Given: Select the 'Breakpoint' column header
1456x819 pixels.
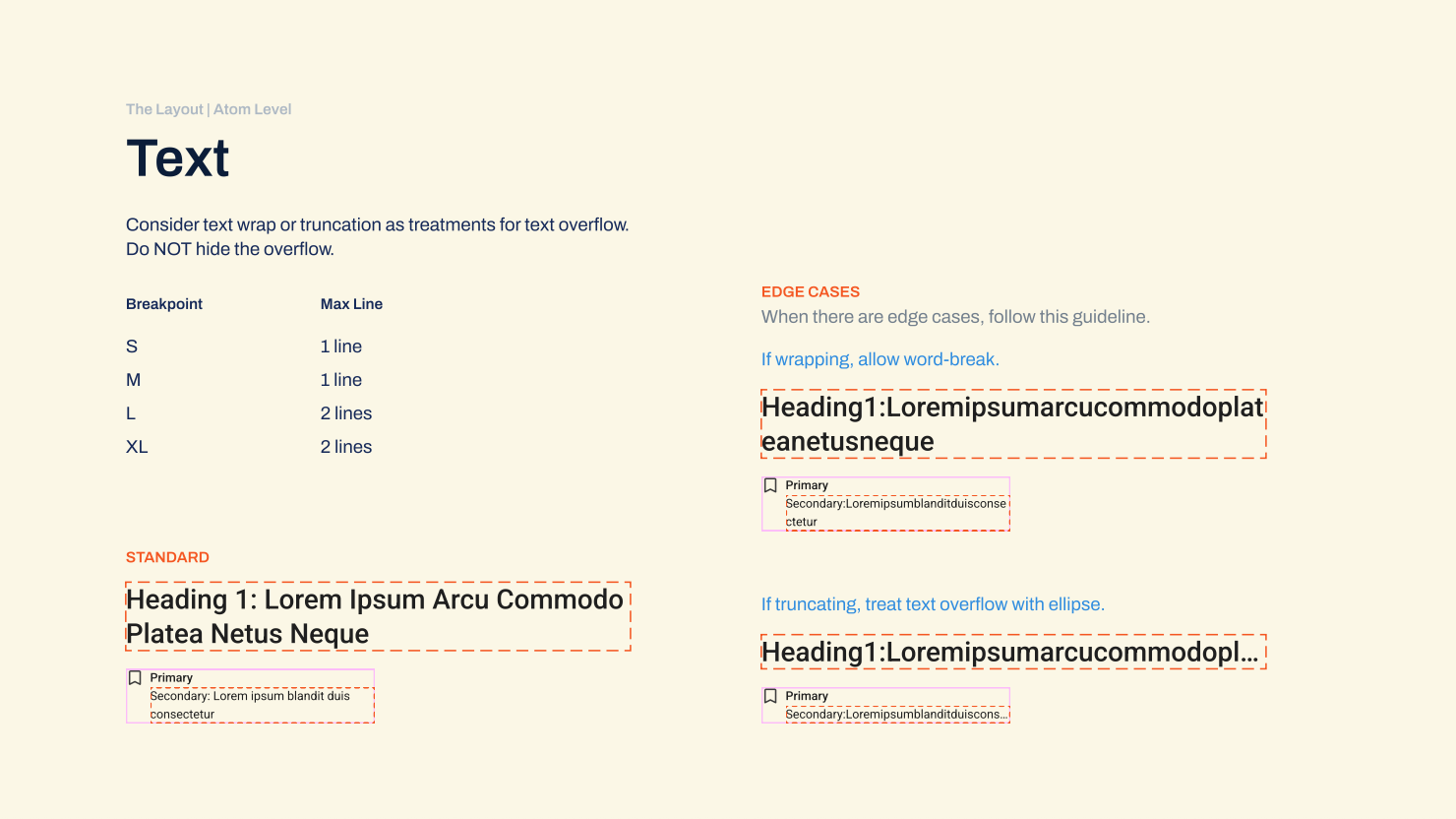Looking at the screenshot, I should click(164, 304).
